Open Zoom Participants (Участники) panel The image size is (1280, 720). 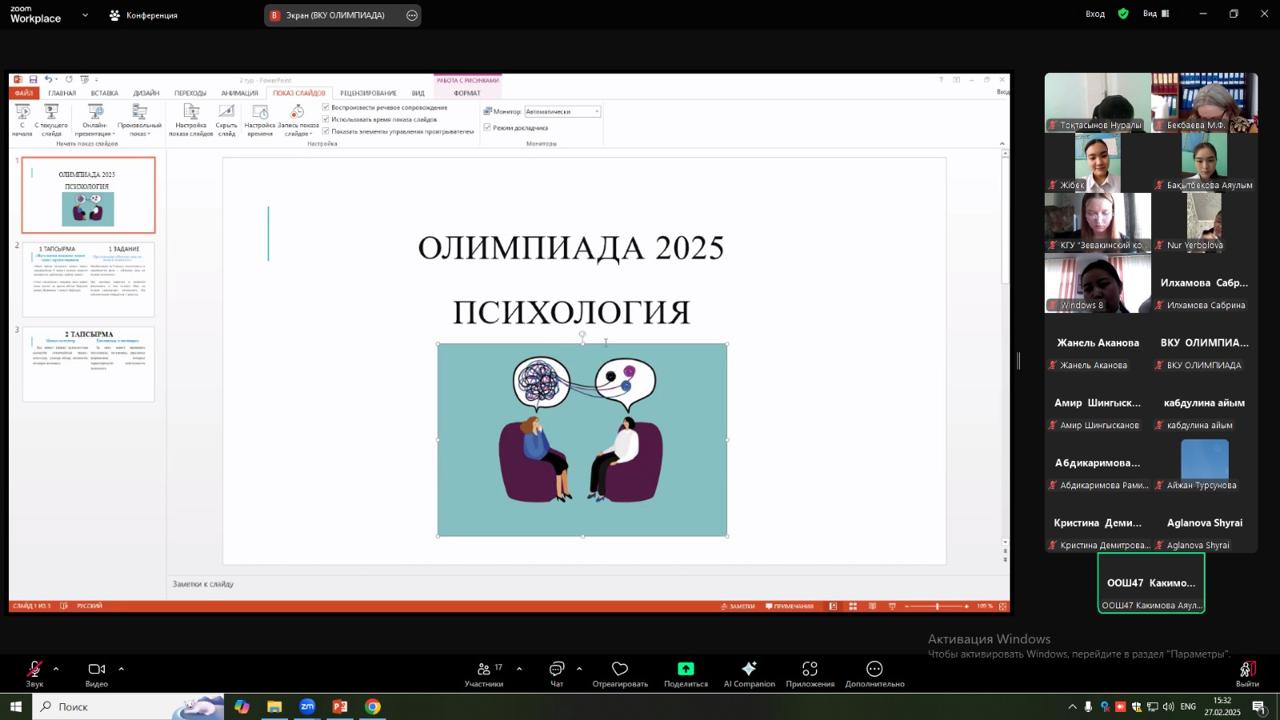484,674
